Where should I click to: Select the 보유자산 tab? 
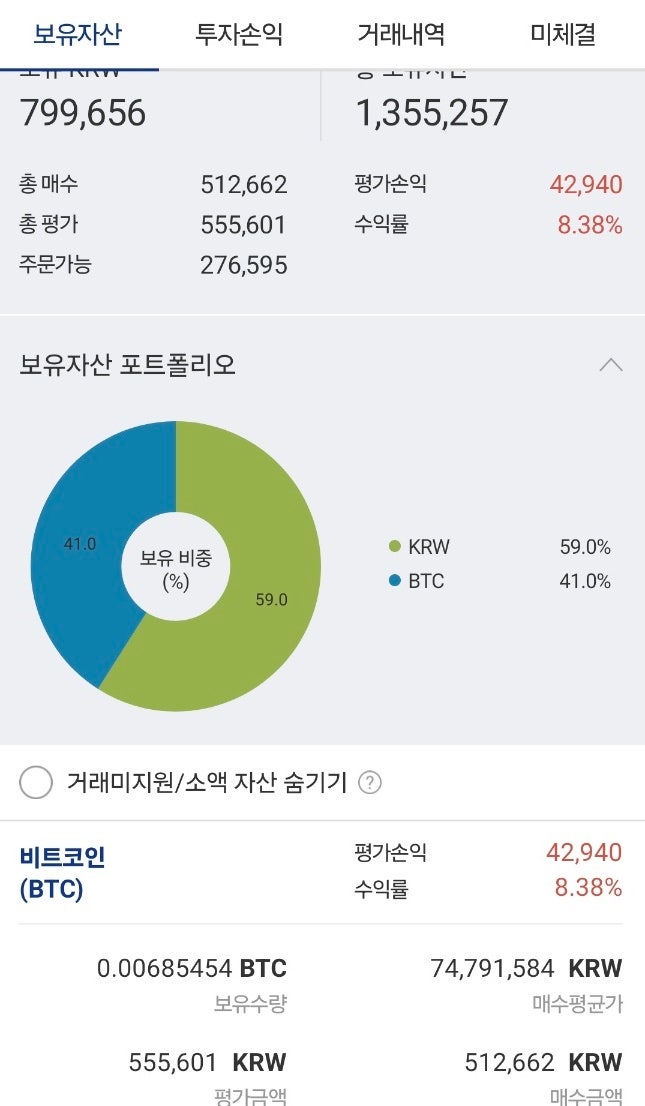click(78, 35)
